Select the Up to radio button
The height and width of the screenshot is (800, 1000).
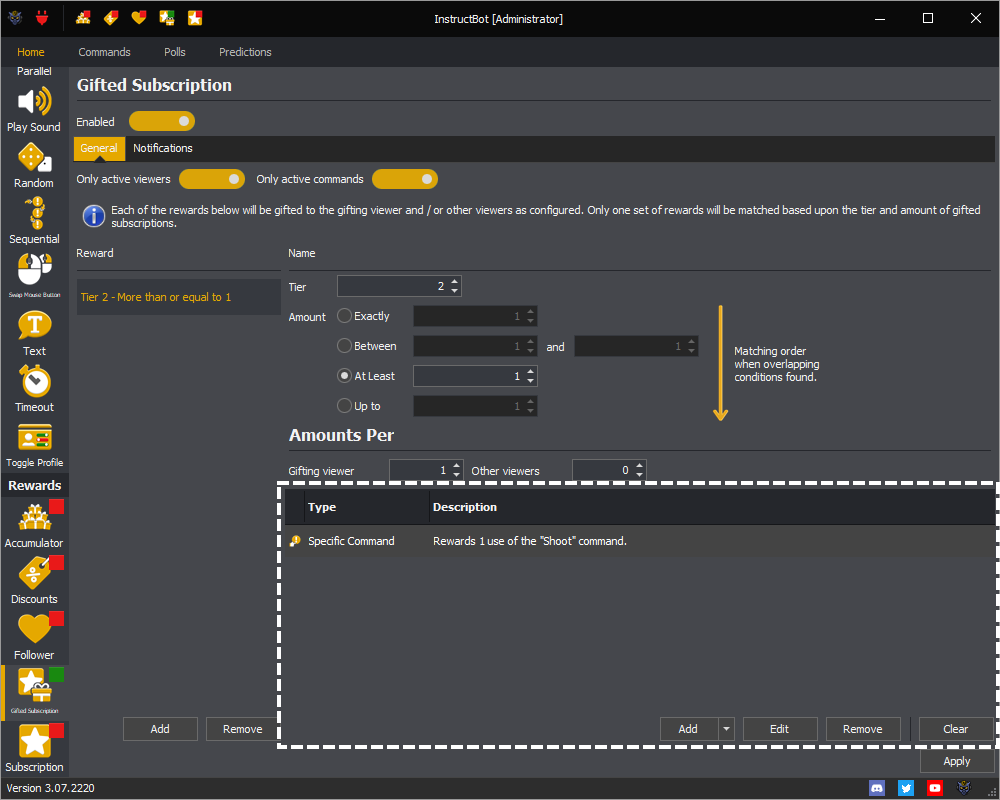pyautogui.click(x=344, y=406)
